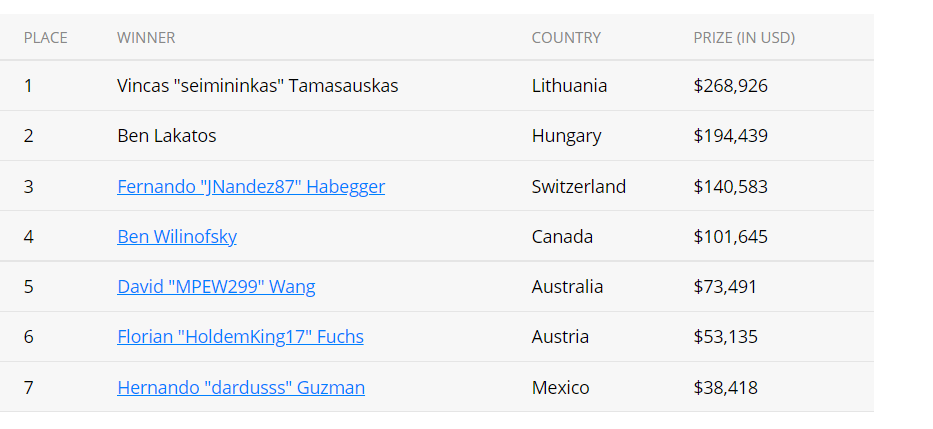Click the PRIZE (IN USD) column header

click(x=744, y=38)
